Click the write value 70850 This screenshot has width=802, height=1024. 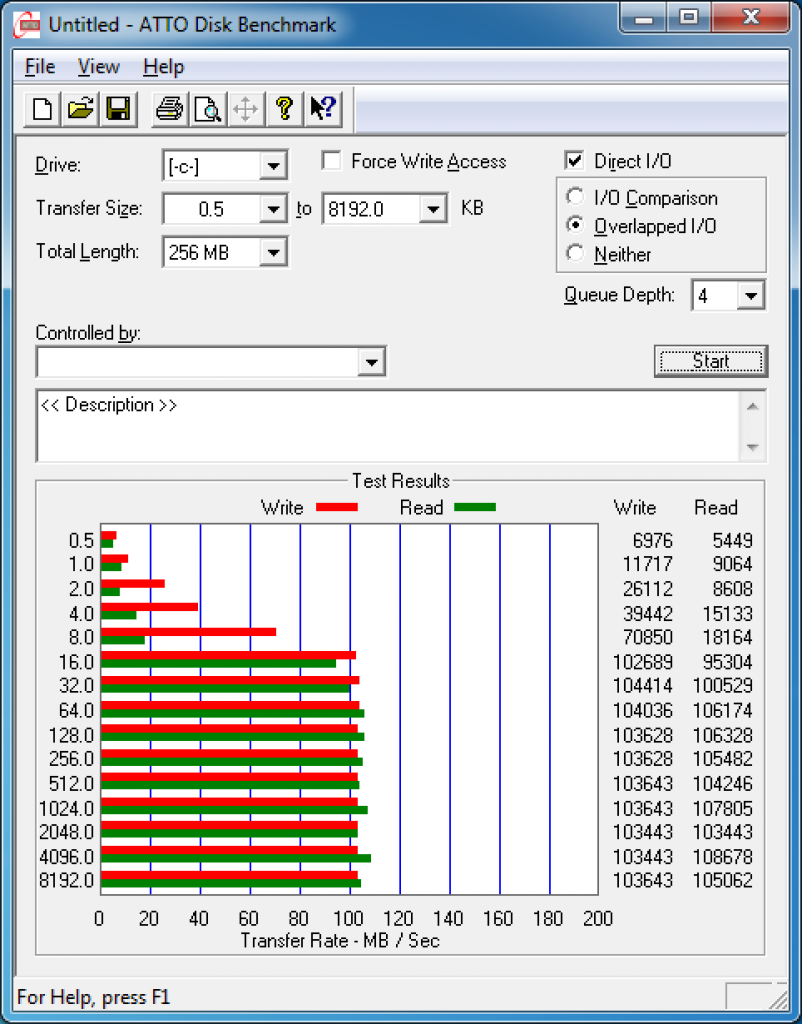click(647, 637)
